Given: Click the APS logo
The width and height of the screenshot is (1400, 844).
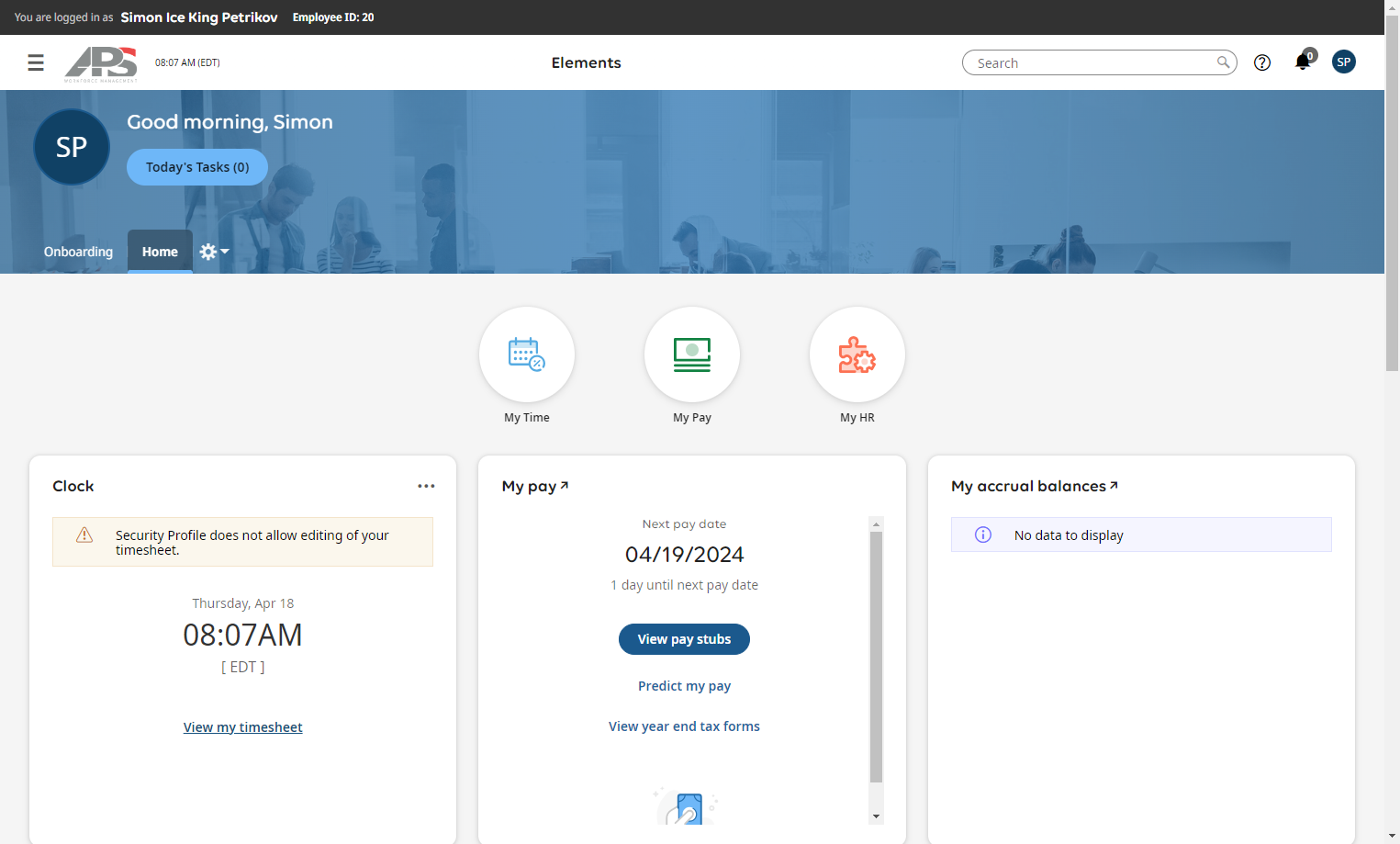Looking at the screenshot, I should (x=101, y=63).
